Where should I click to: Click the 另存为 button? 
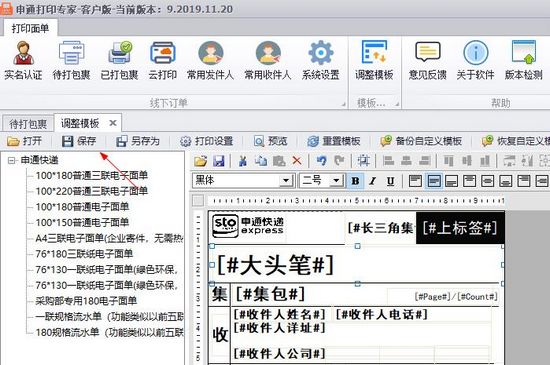[138, 141]
